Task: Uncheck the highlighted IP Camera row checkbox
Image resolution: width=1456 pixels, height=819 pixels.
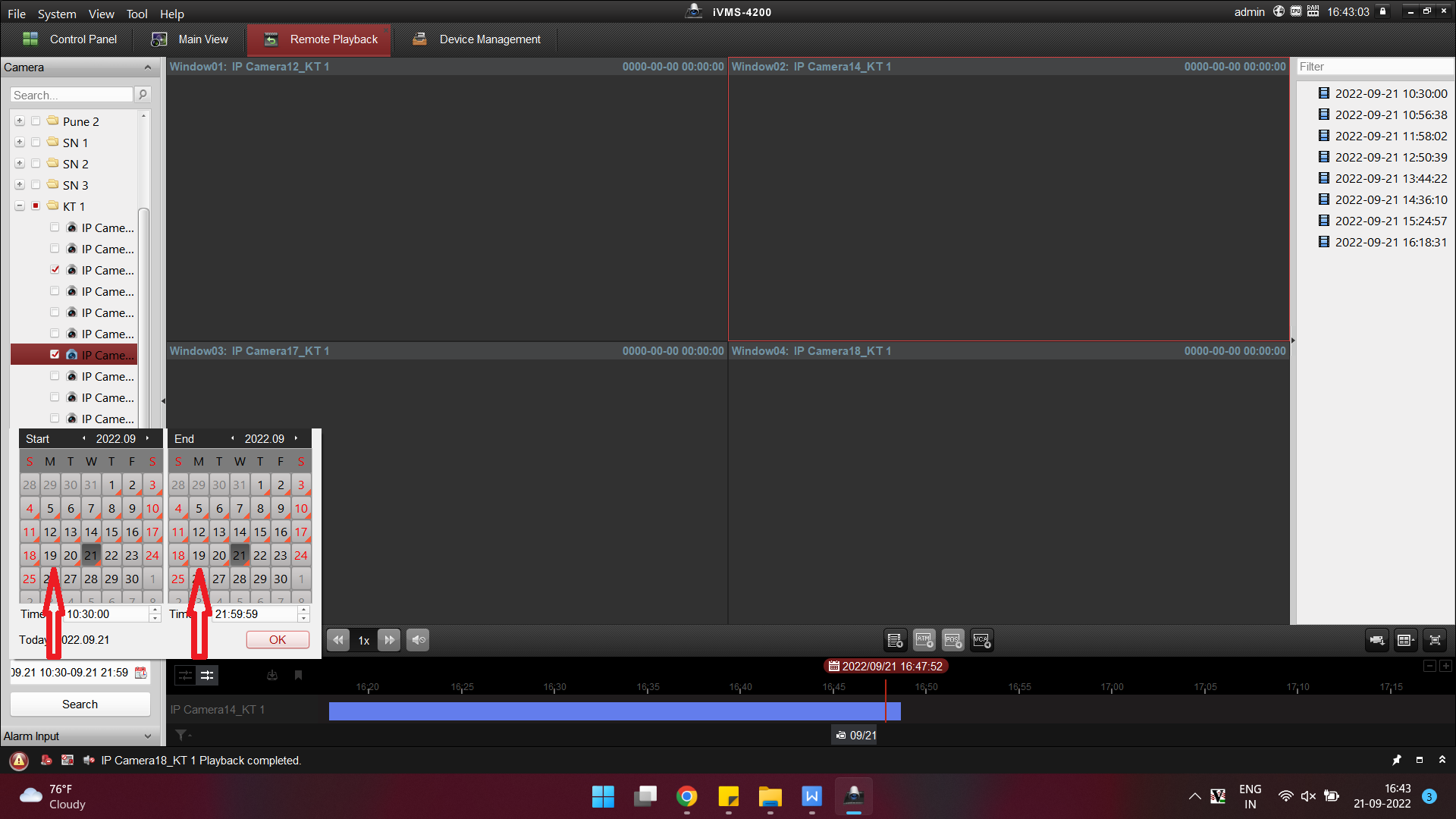Action: [x=55, y=355]
